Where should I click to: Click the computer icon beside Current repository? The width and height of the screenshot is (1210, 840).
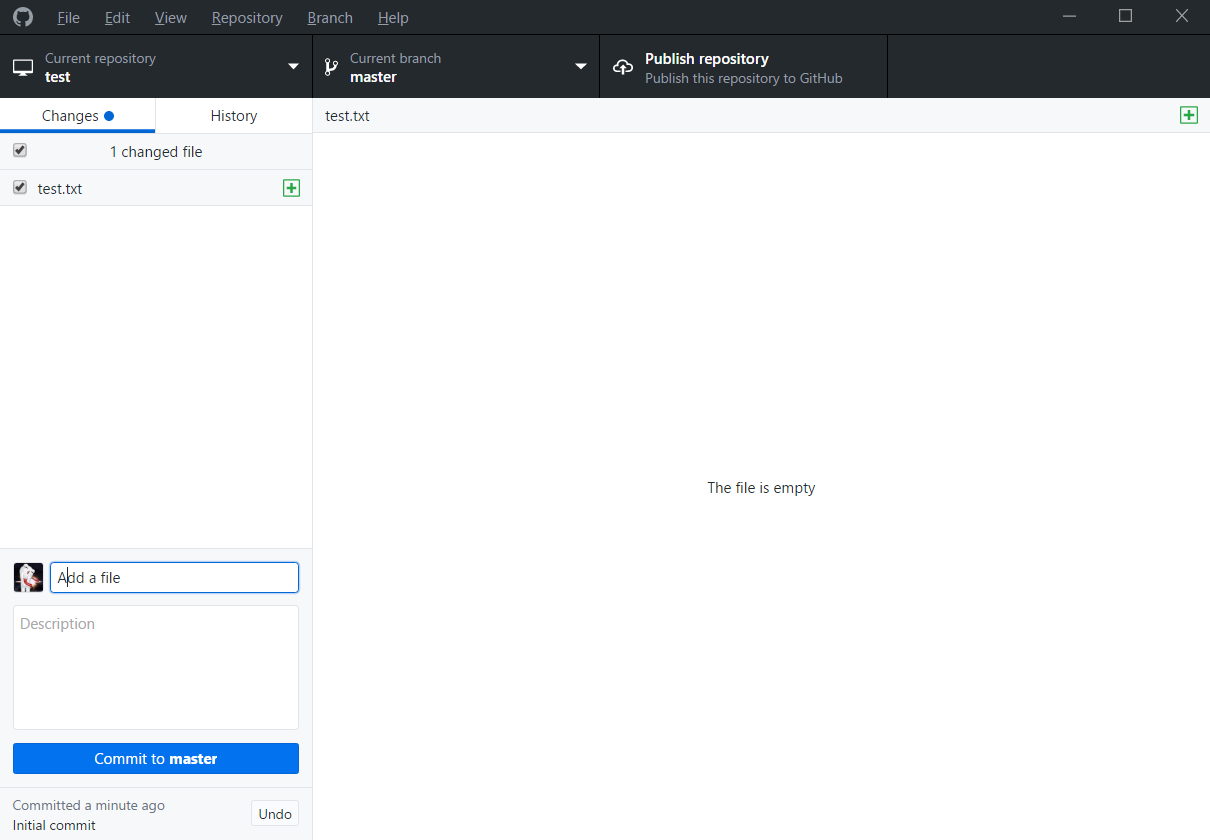[x=22, y=68]
